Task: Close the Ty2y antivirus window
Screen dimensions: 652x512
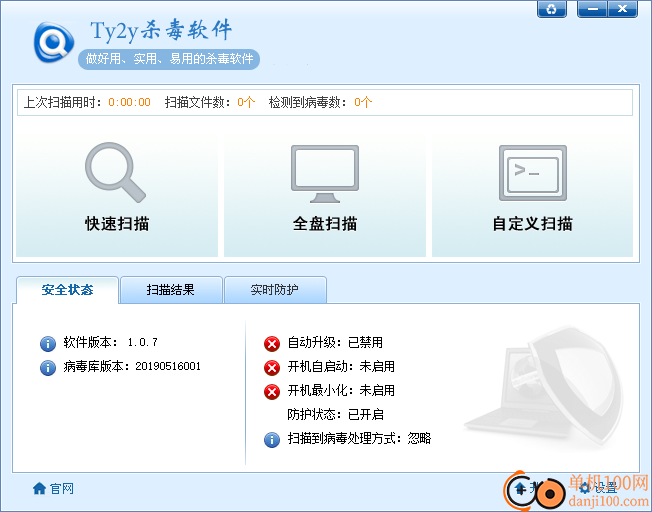Action: click(622, 9)
